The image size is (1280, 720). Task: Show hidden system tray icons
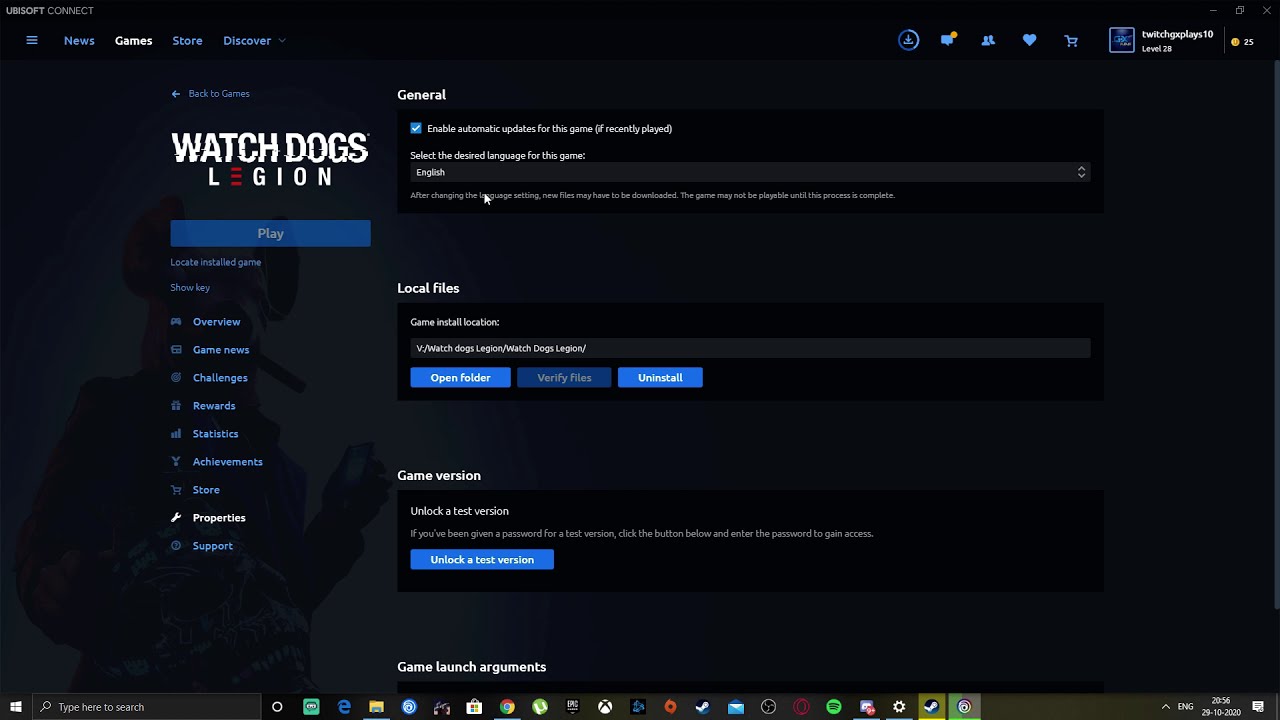pyautogui.click(x=1165, y=707)
